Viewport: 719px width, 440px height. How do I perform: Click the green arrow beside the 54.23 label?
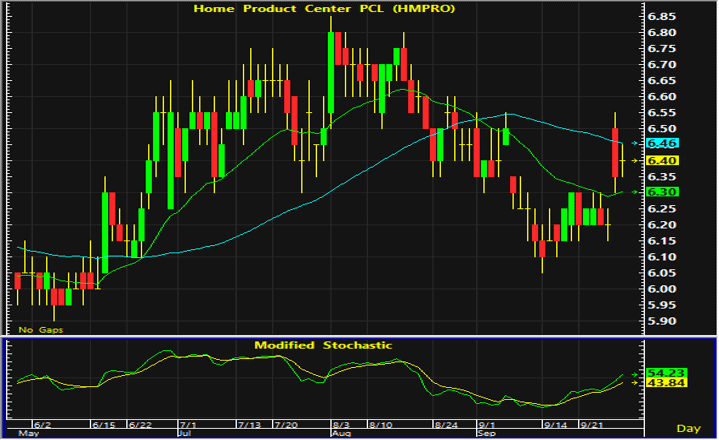pos(635,374)
